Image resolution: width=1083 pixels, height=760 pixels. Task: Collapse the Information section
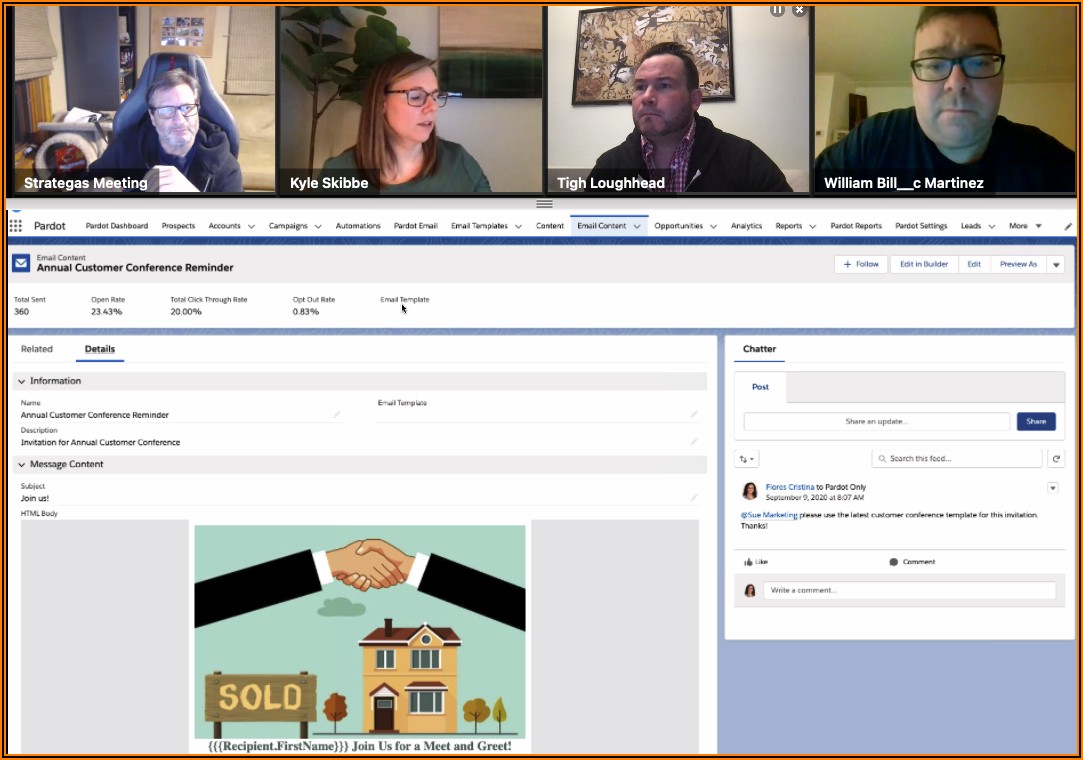pos(22,381)
